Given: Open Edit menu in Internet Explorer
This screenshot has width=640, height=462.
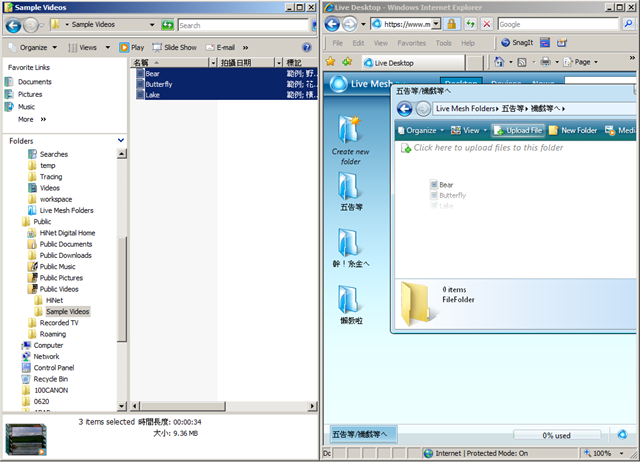Looking at the screenshot, I should 358,43.
